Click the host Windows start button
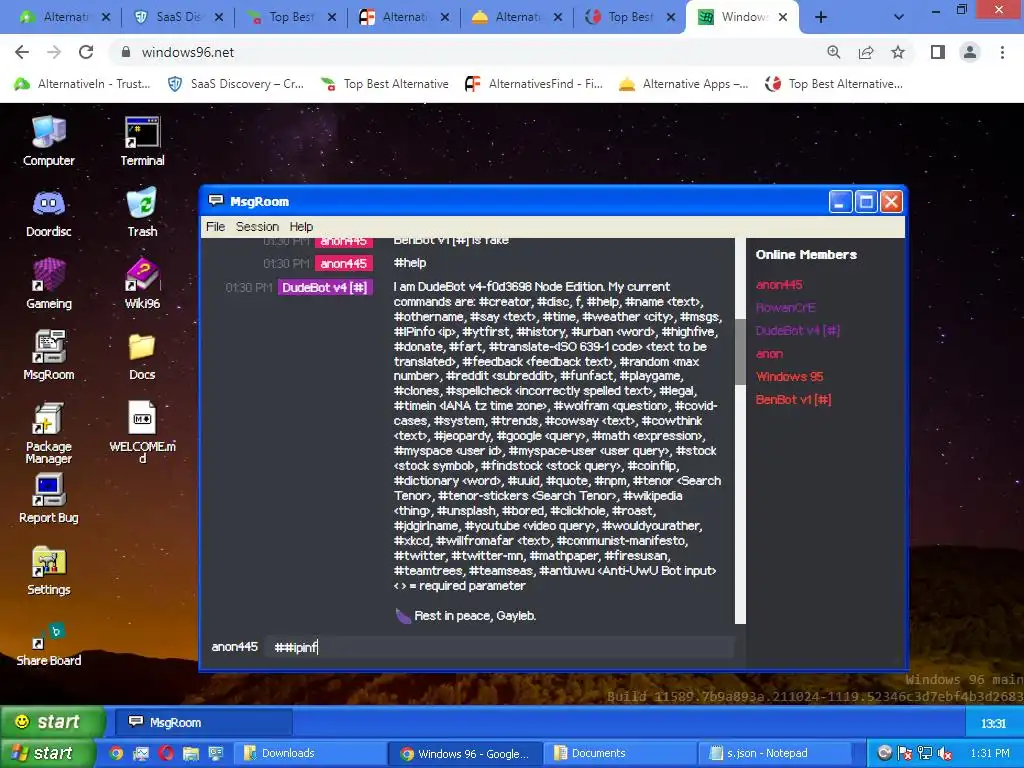 click(x=46, y=753)
